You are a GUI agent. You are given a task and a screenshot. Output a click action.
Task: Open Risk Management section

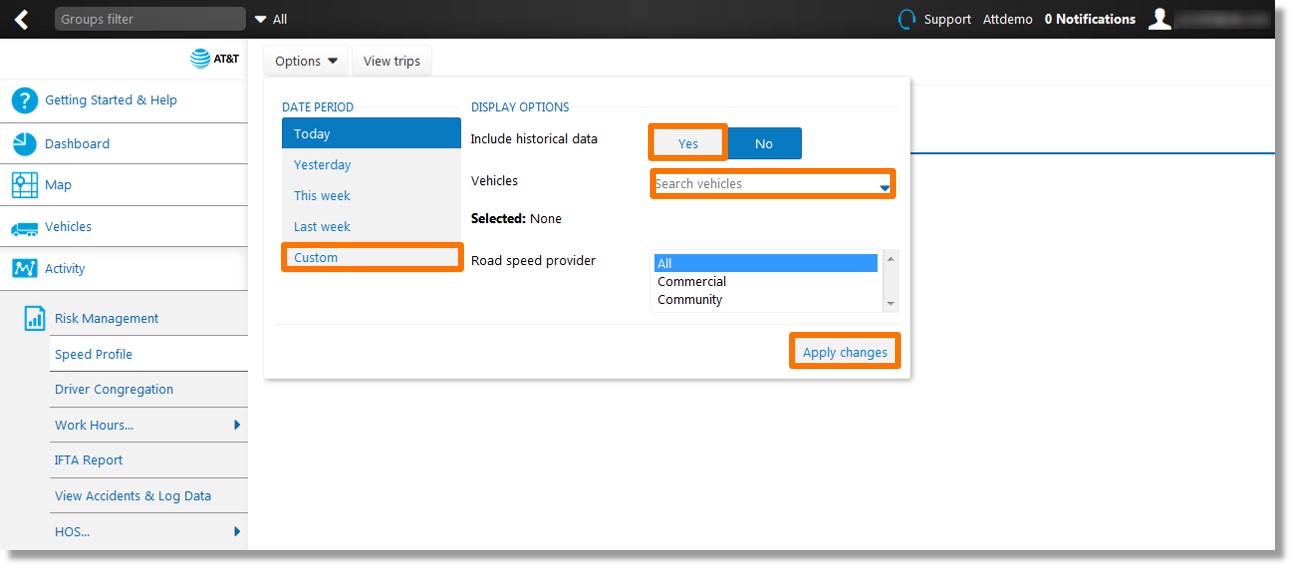click(x=107, y=319)
